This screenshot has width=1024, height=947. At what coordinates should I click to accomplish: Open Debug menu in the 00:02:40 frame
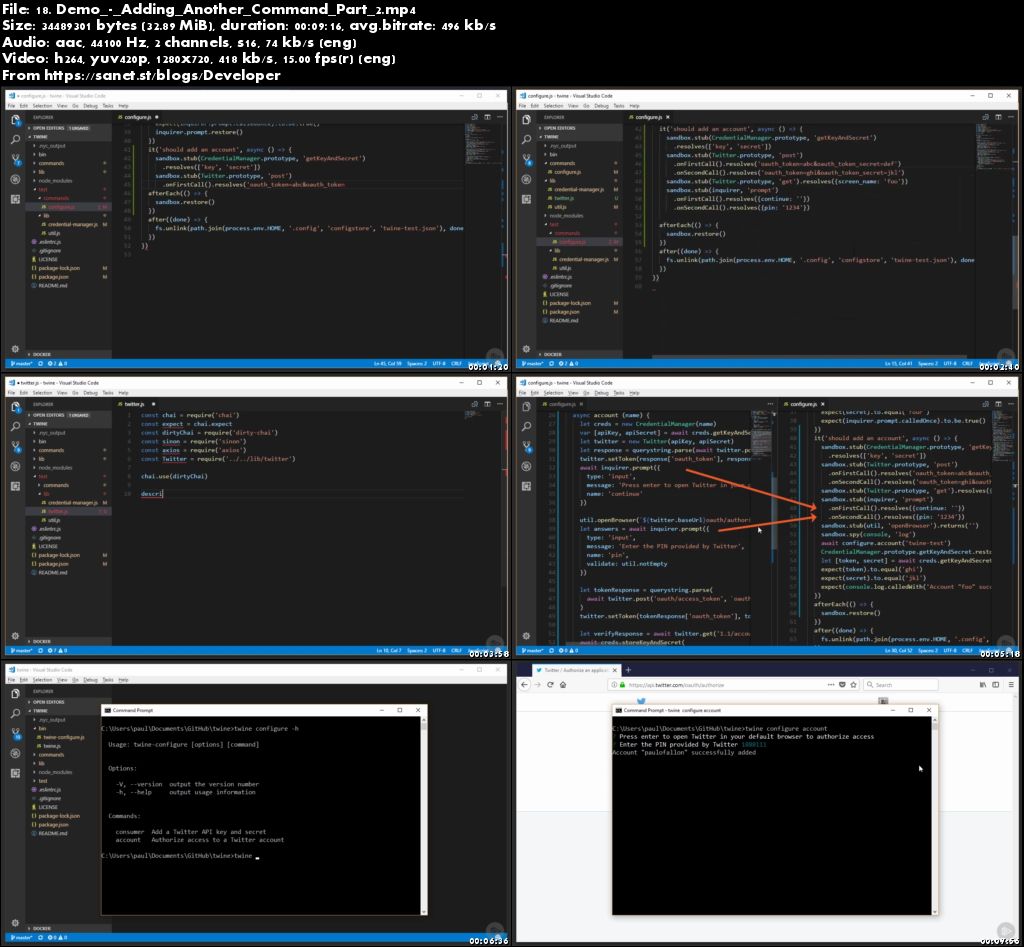[x=601, y=106]
